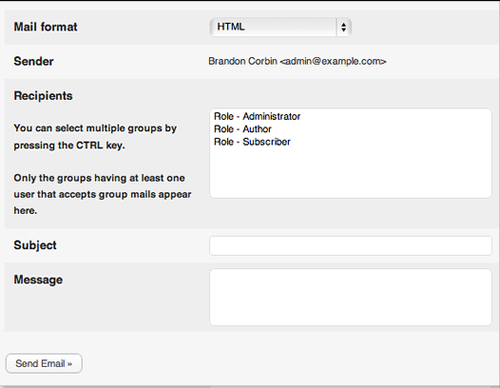The width and height of the screenshot is (500, 388).
Task: Focus the Subject input field
Action: [350, 246]
